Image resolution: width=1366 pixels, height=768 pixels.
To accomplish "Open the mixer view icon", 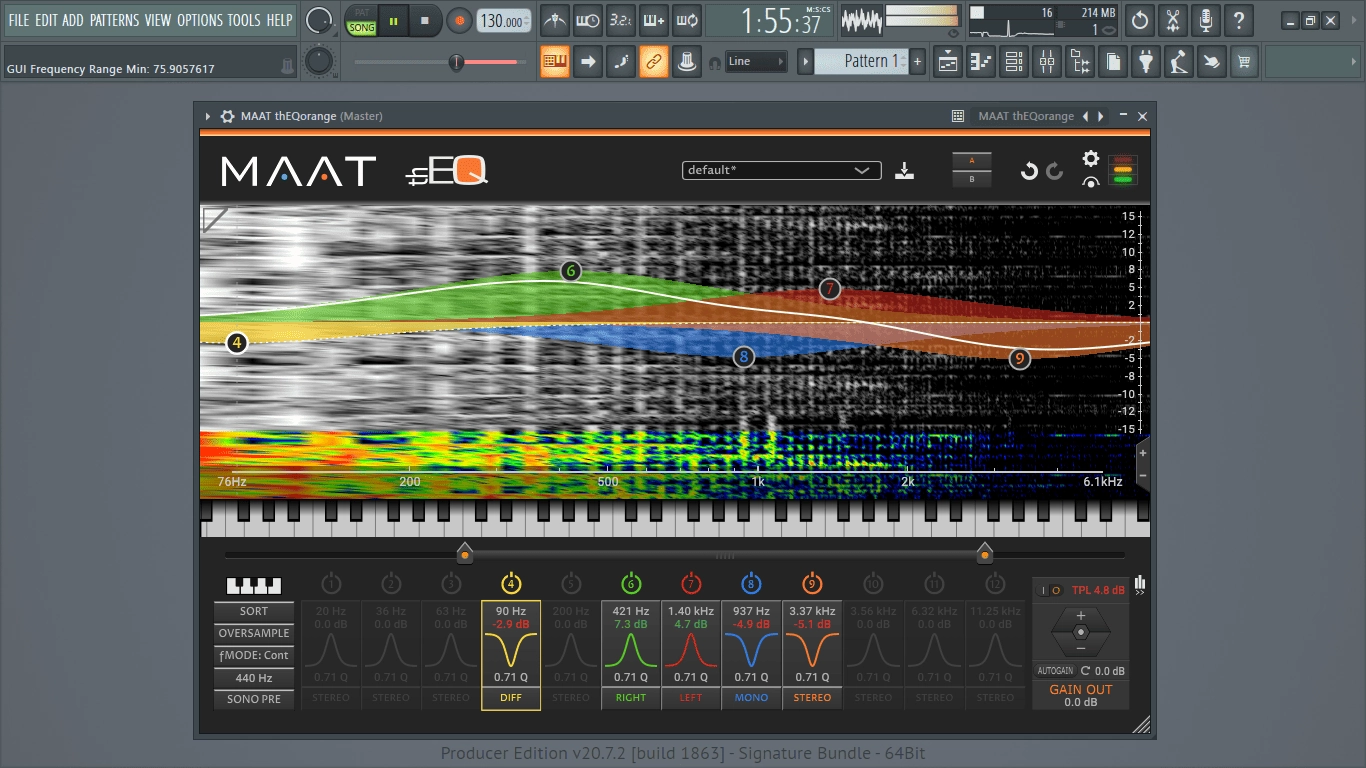I will [1047, 61].
